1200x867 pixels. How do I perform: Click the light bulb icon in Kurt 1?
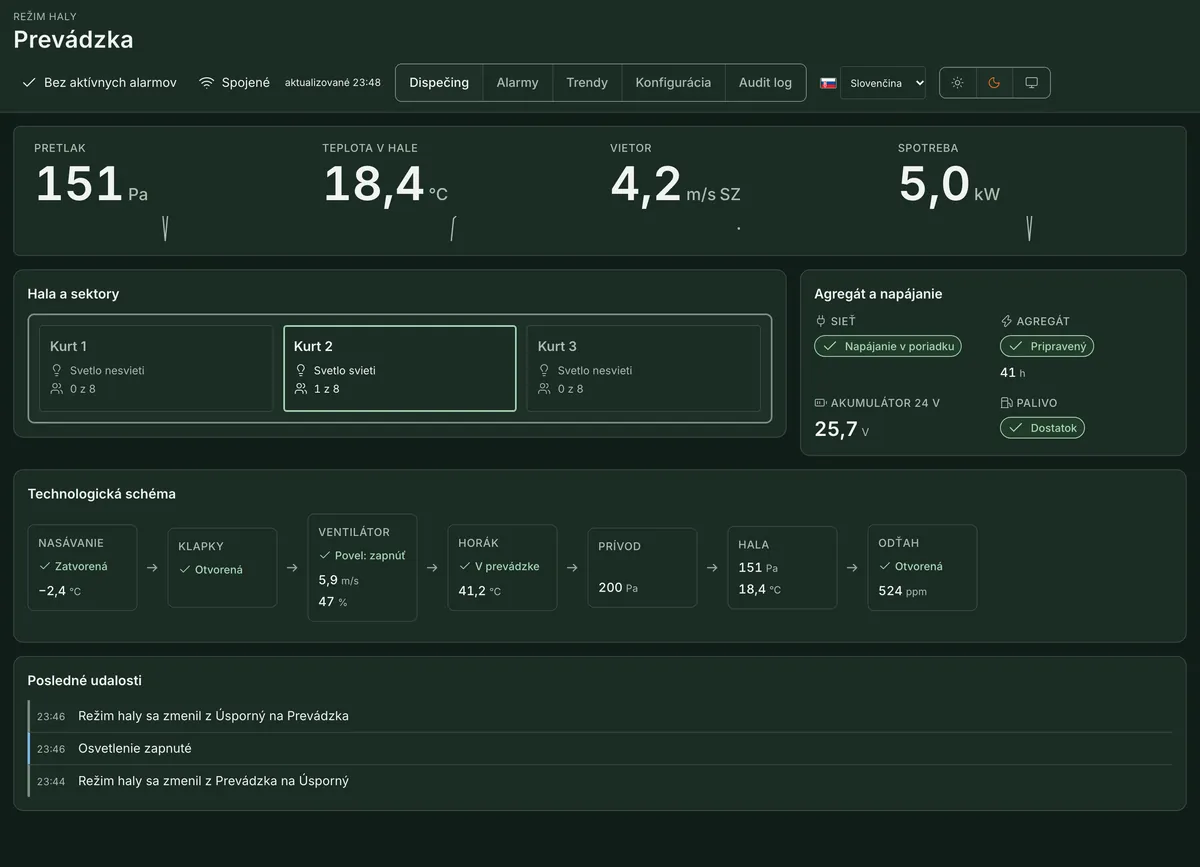pyautogui.click(x=57, y=370)
